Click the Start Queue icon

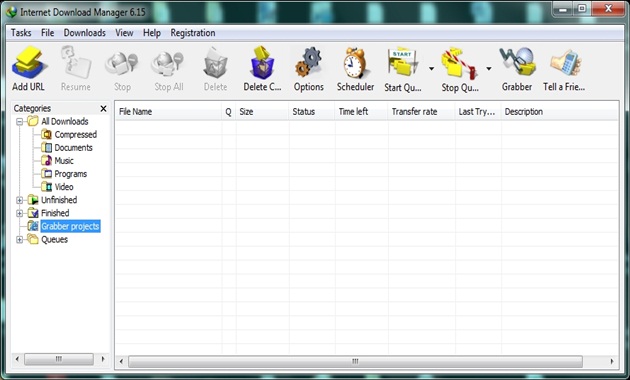coord(403,63)
